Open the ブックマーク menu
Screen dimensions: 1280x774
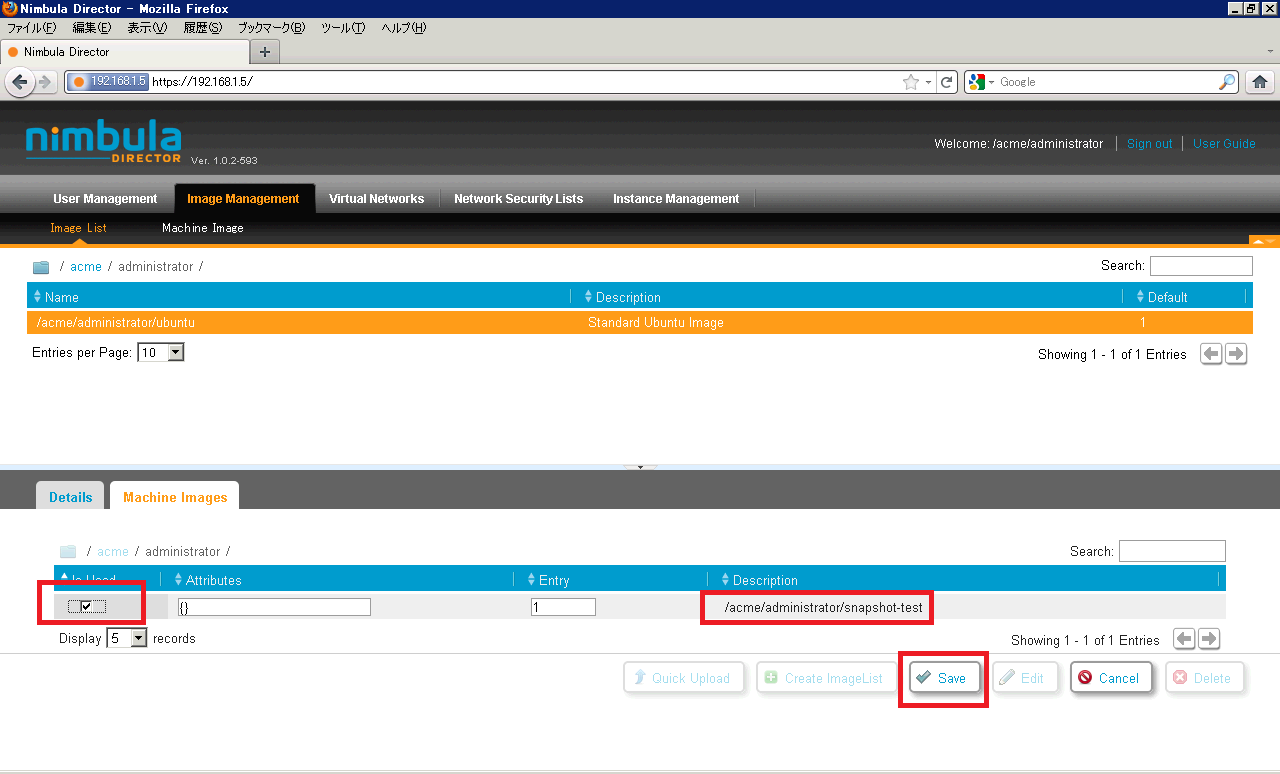click(271, 28)
